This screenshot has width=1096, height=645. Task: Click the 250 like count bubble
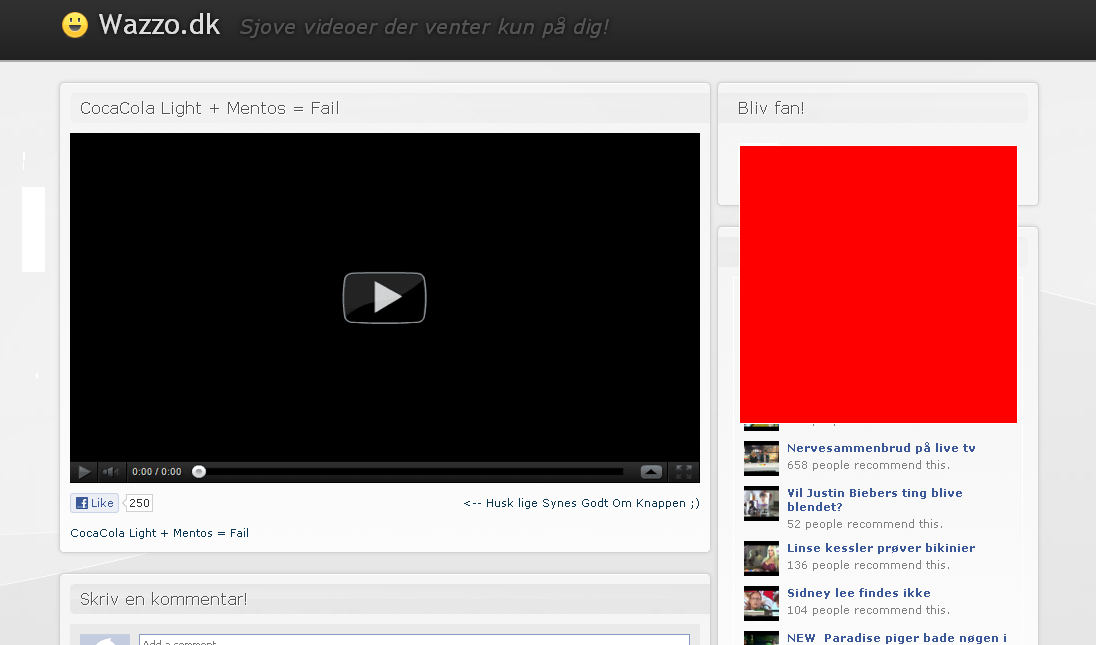(139, 503)
